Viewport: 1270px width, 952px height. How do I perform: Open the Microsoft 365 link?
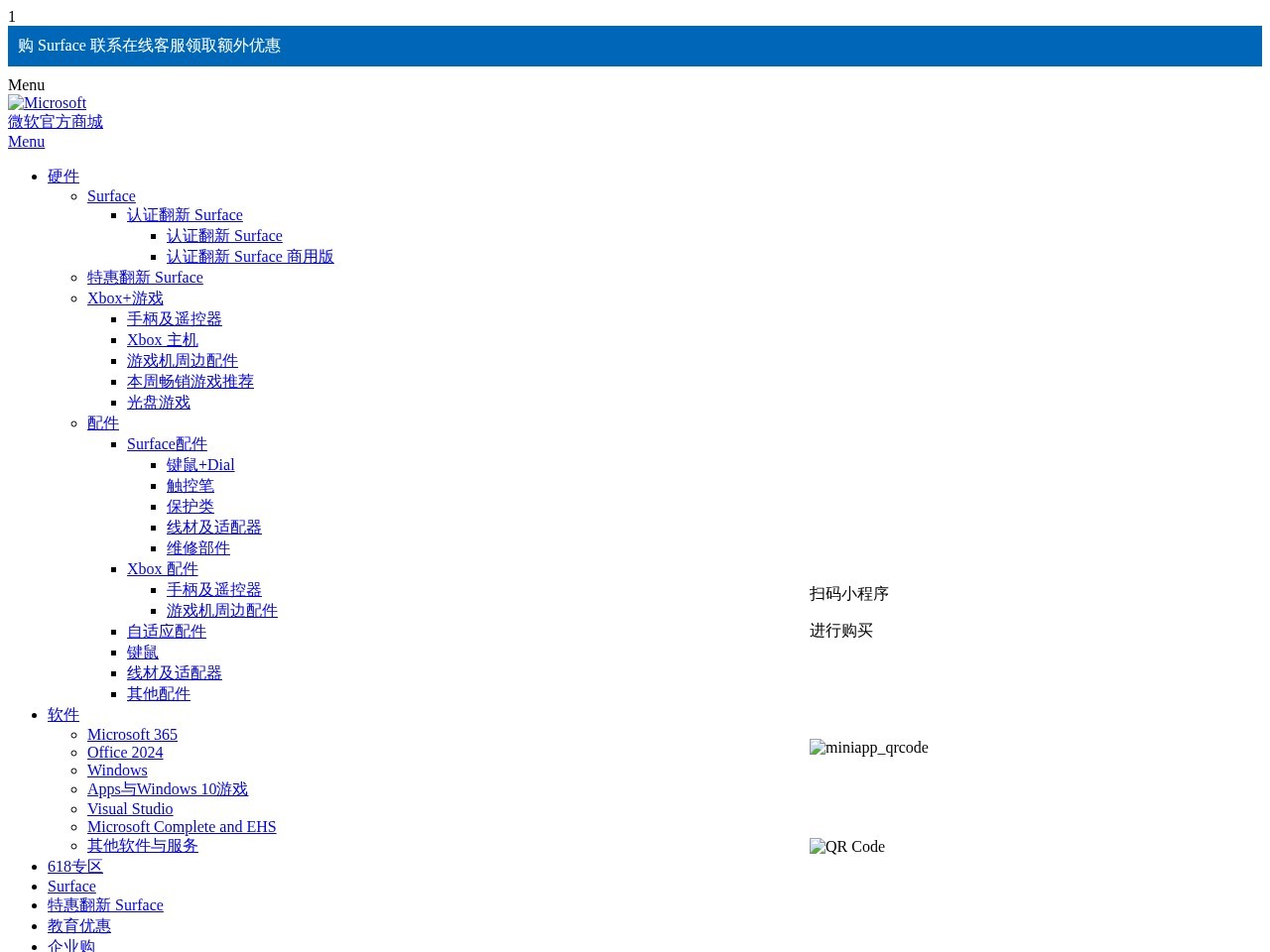(132, 735)
